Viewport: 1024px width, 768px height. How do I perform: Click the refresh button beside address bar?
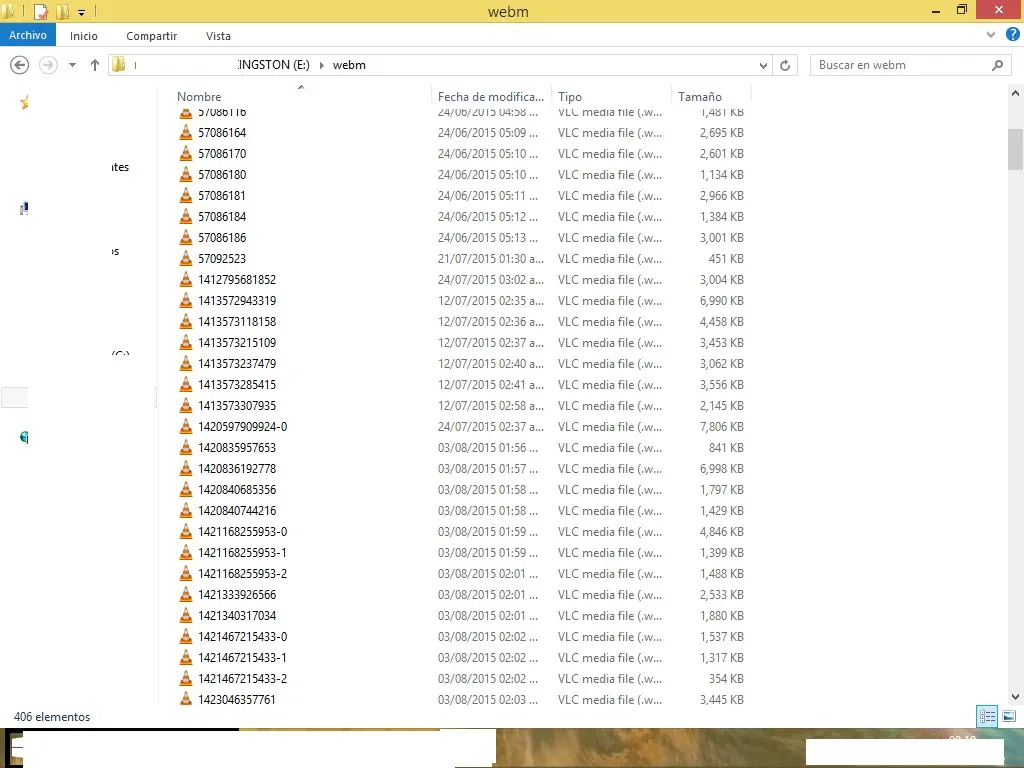click(x=785, y=65)
